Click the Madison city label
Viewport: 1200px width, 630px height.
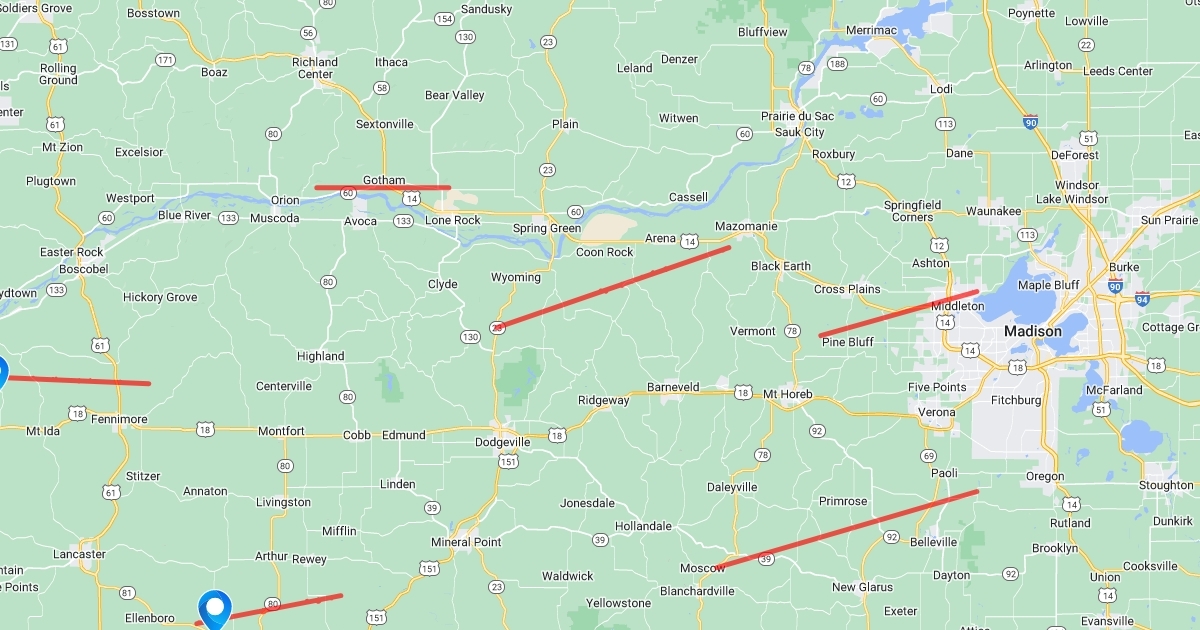[x=1033, y=331]
